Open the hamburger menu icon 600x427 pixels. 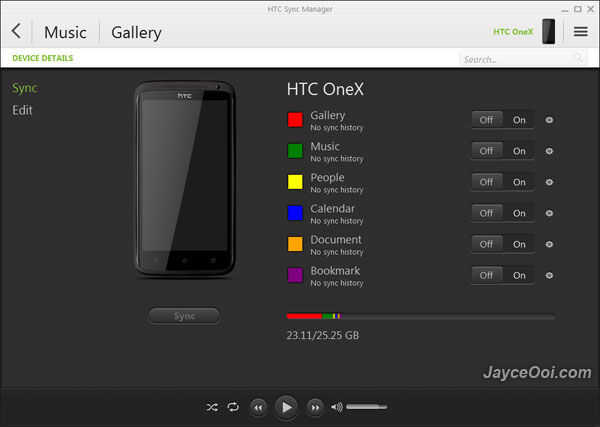(580, 31)
